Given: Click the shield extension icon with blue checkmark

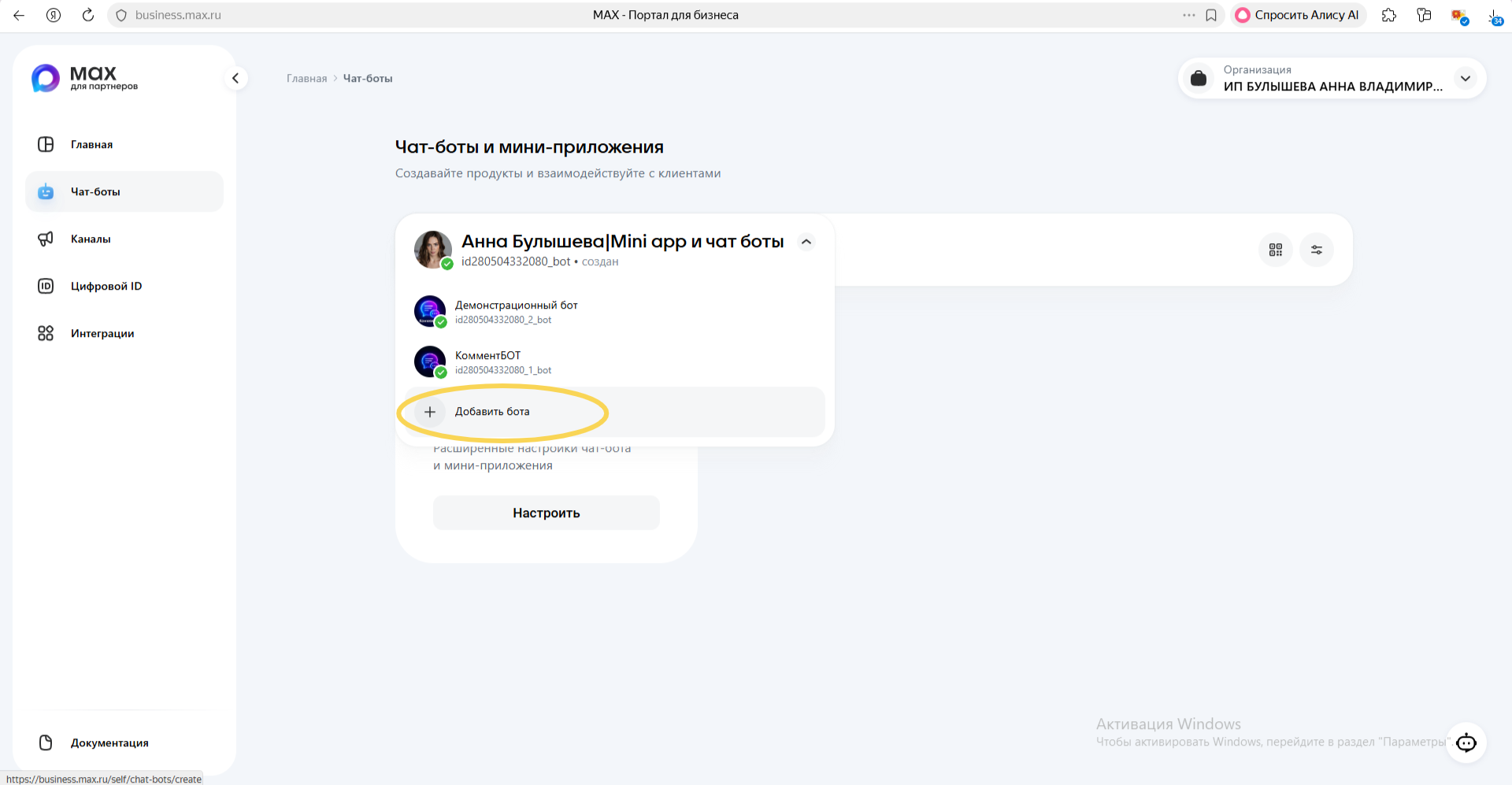Looking at the screenshot, I should (x=1459, y=16).
